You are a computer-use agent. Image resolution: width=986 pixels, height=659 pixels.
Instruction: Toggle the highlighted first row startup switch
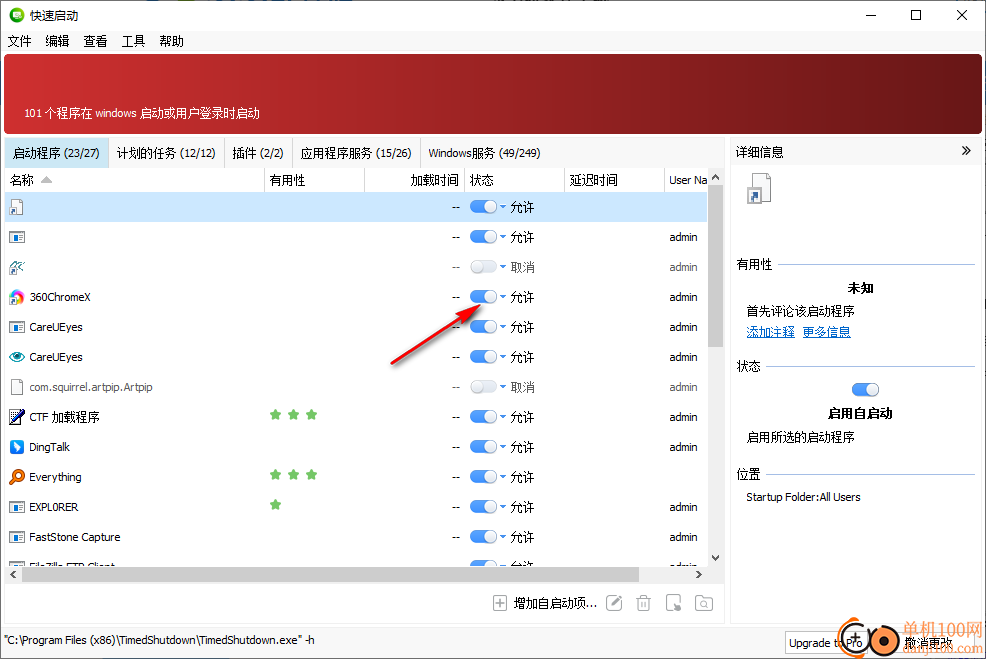point(483,207)
